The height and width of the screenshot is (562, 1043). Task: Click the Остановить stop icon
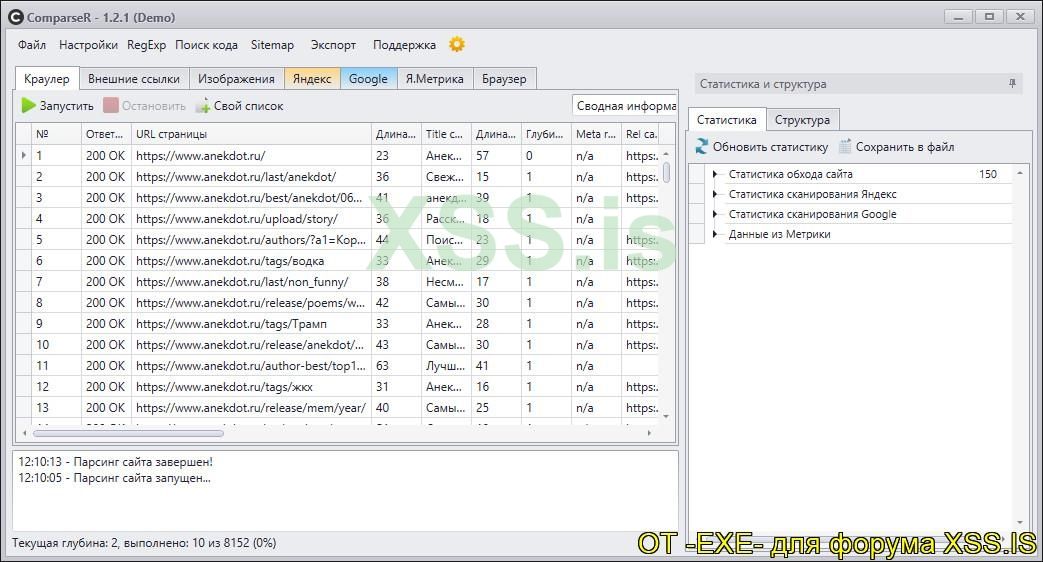111,106
